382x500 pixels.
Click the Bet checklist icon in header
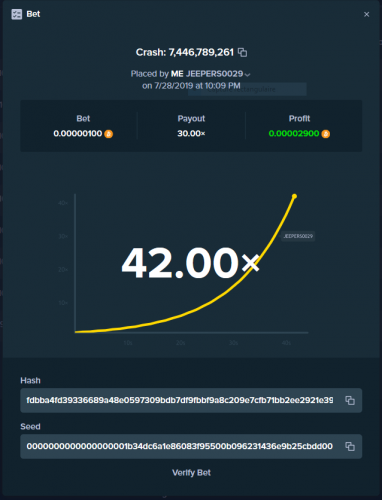tap(17, 14)
